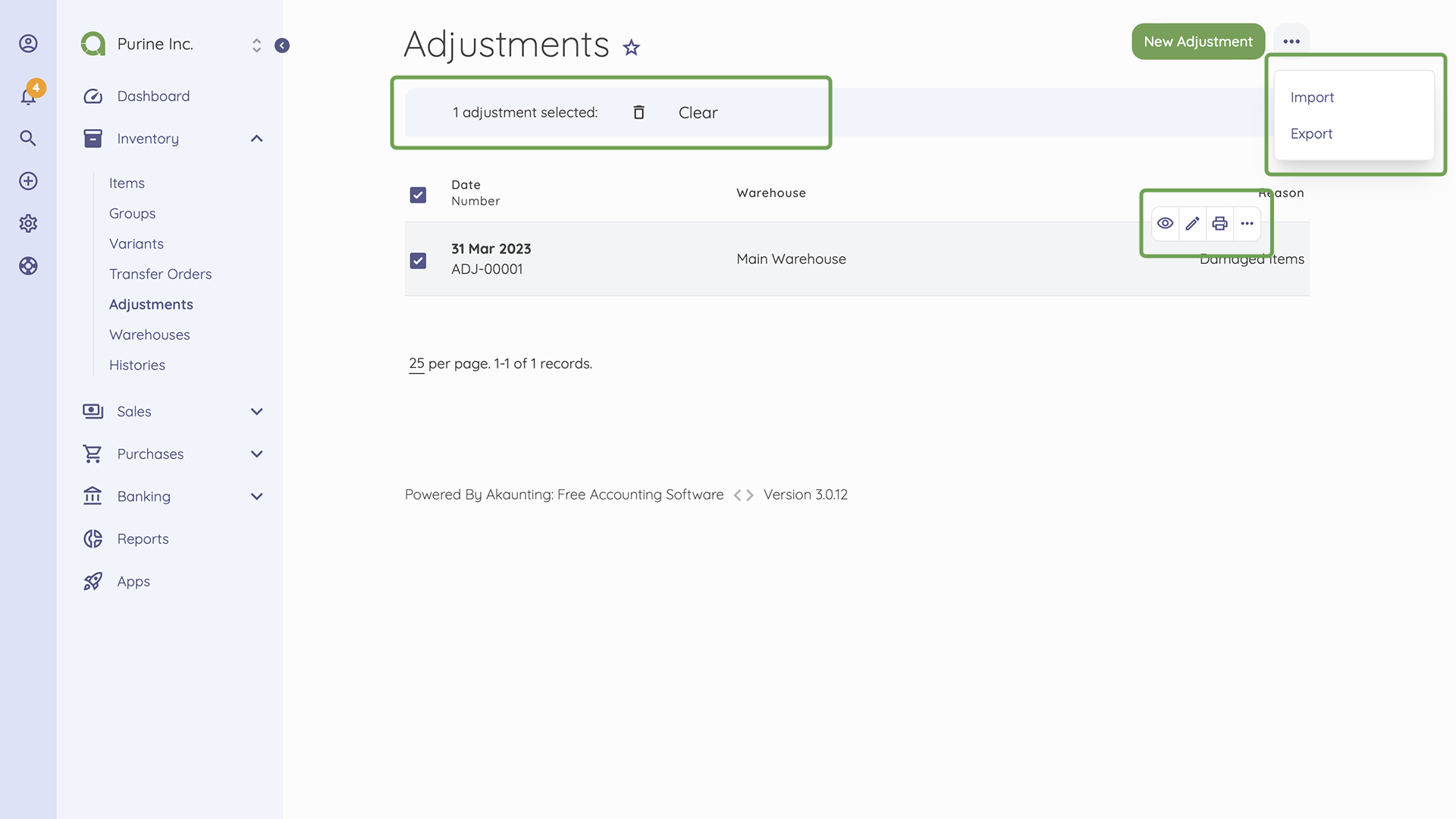The width and height of the screenshot is (1456, 819).
Task: Uncheck the ADJ-00001 row checkbox
Action: [418, 260]
